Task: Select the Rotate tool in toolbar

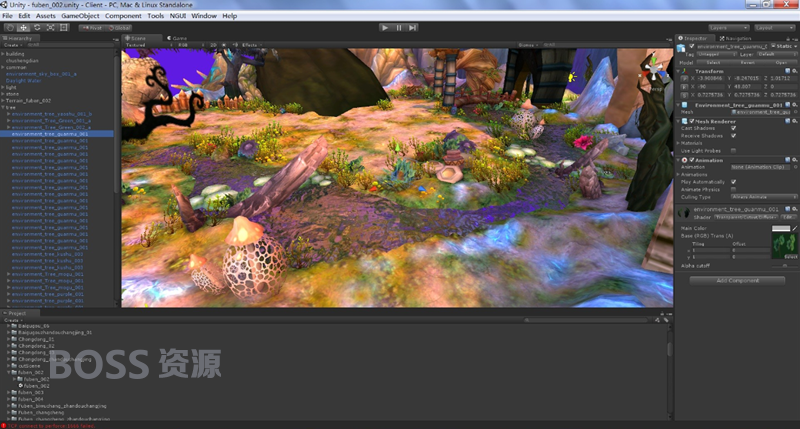Action: pyautogui.click(x=37, y=28)
